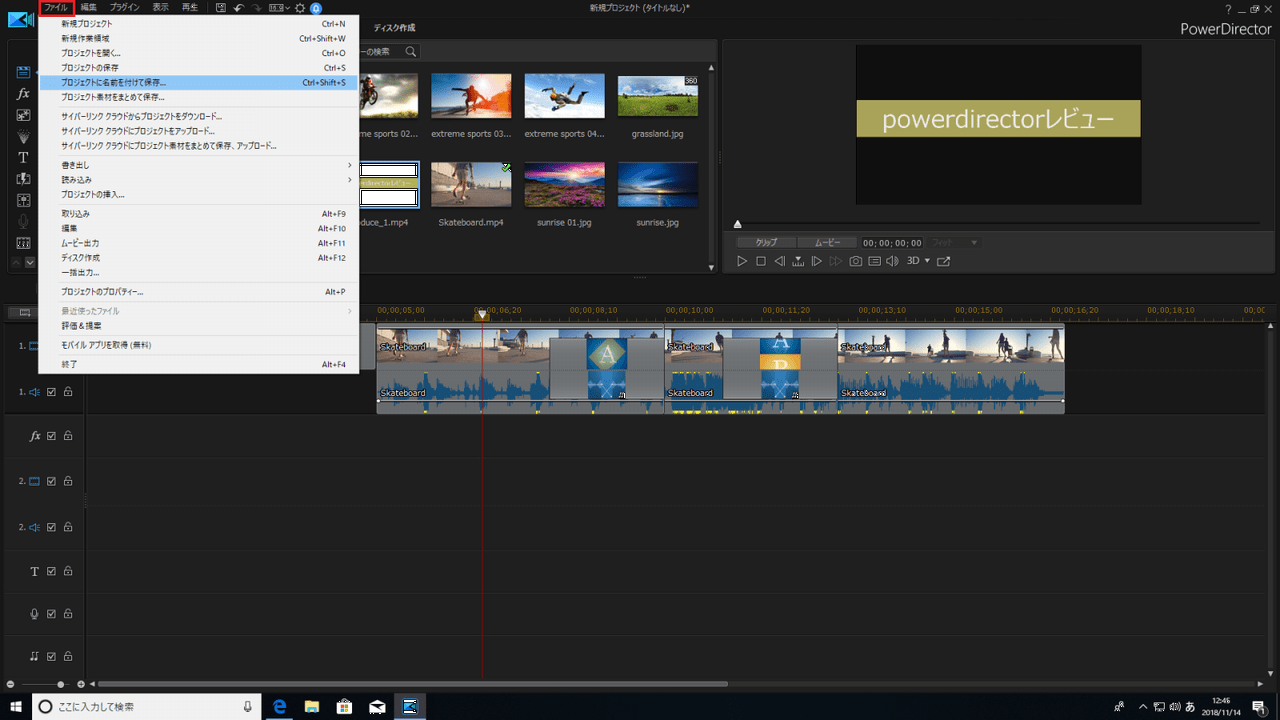Image resolution: width=1280 pixels, height=720 pixels.
Task: Open the Voice-Over microphone room icon
Action: [23, 221]
